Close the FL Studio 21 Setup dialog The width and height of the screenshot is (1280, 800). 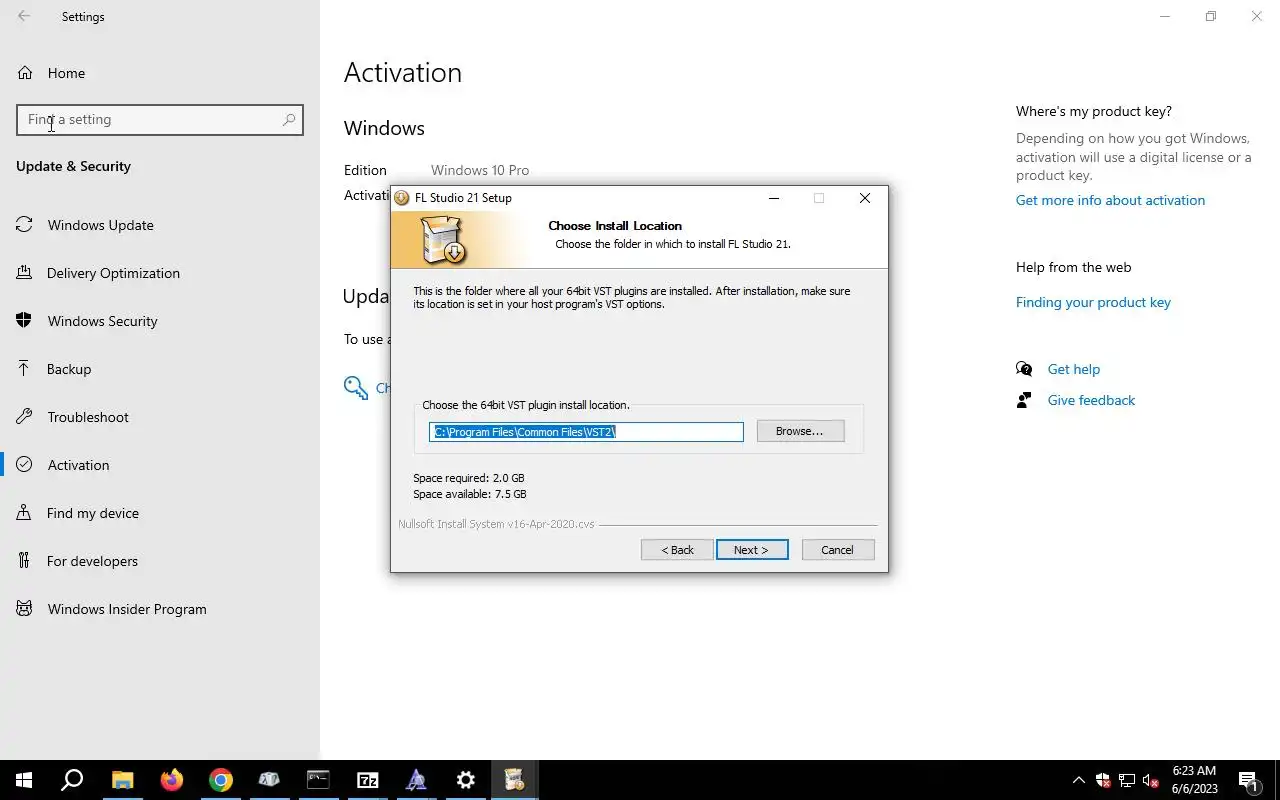pos(865,198)
